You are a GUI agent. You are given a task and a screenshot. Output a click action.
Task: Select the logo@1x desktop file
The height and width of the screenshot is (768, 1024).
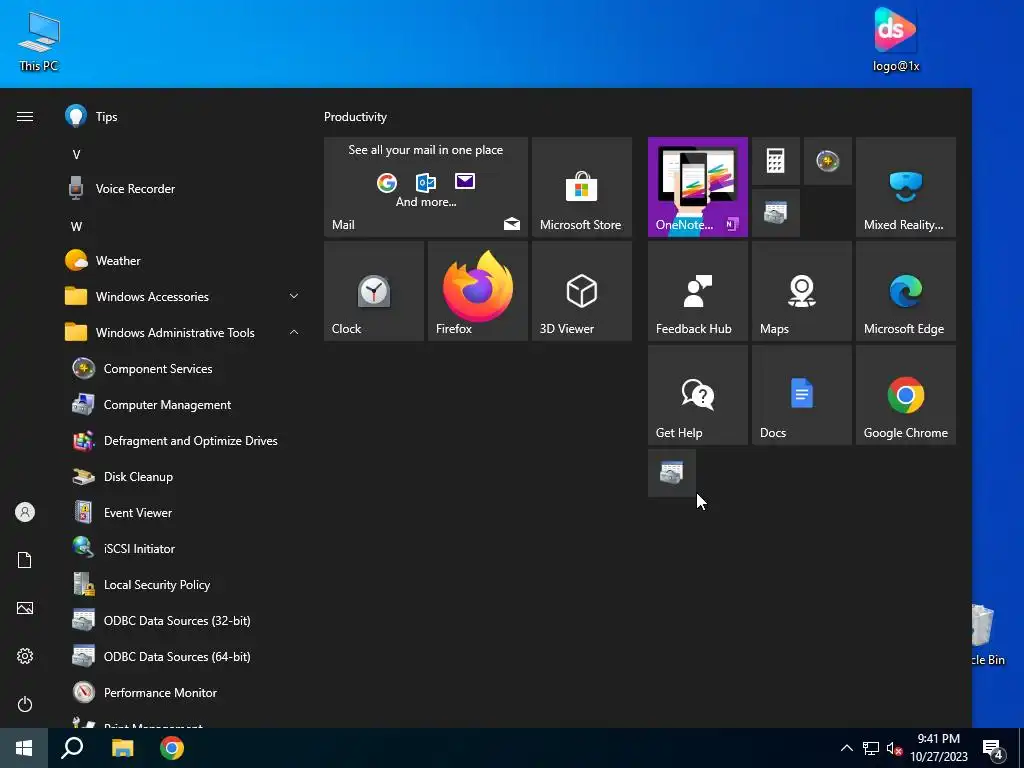pos(896,39)
